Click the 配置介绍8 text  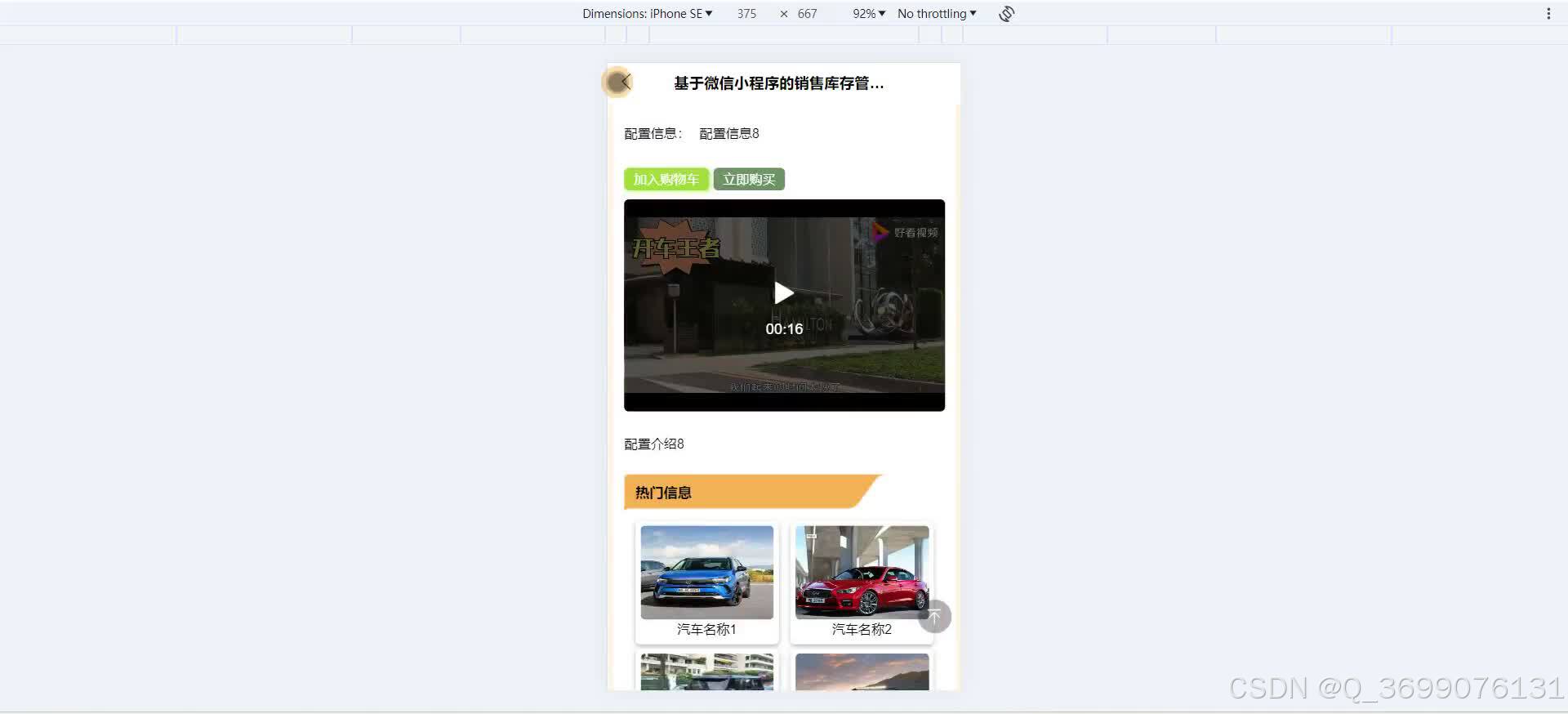pyautogui.click(x=654, y=444)
